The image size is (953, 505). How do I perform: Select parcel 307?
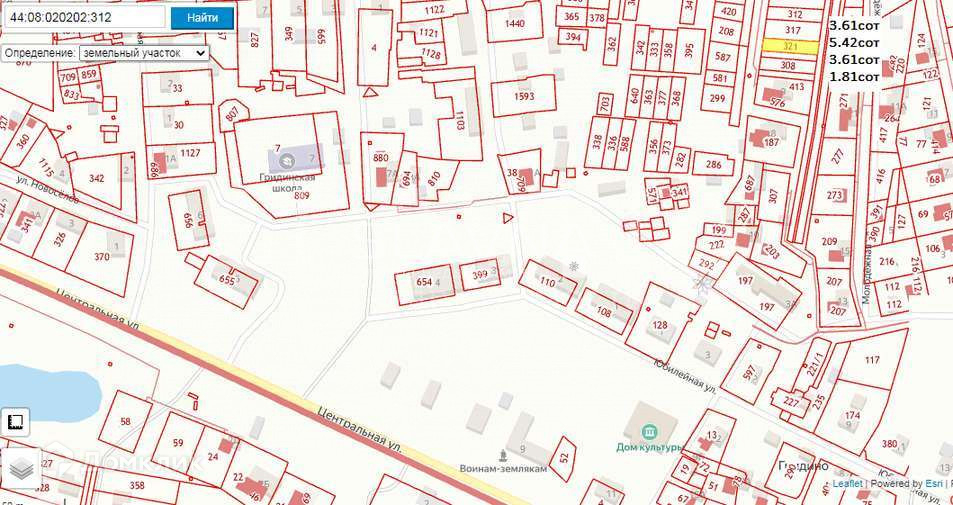click(x=773, y=196)
